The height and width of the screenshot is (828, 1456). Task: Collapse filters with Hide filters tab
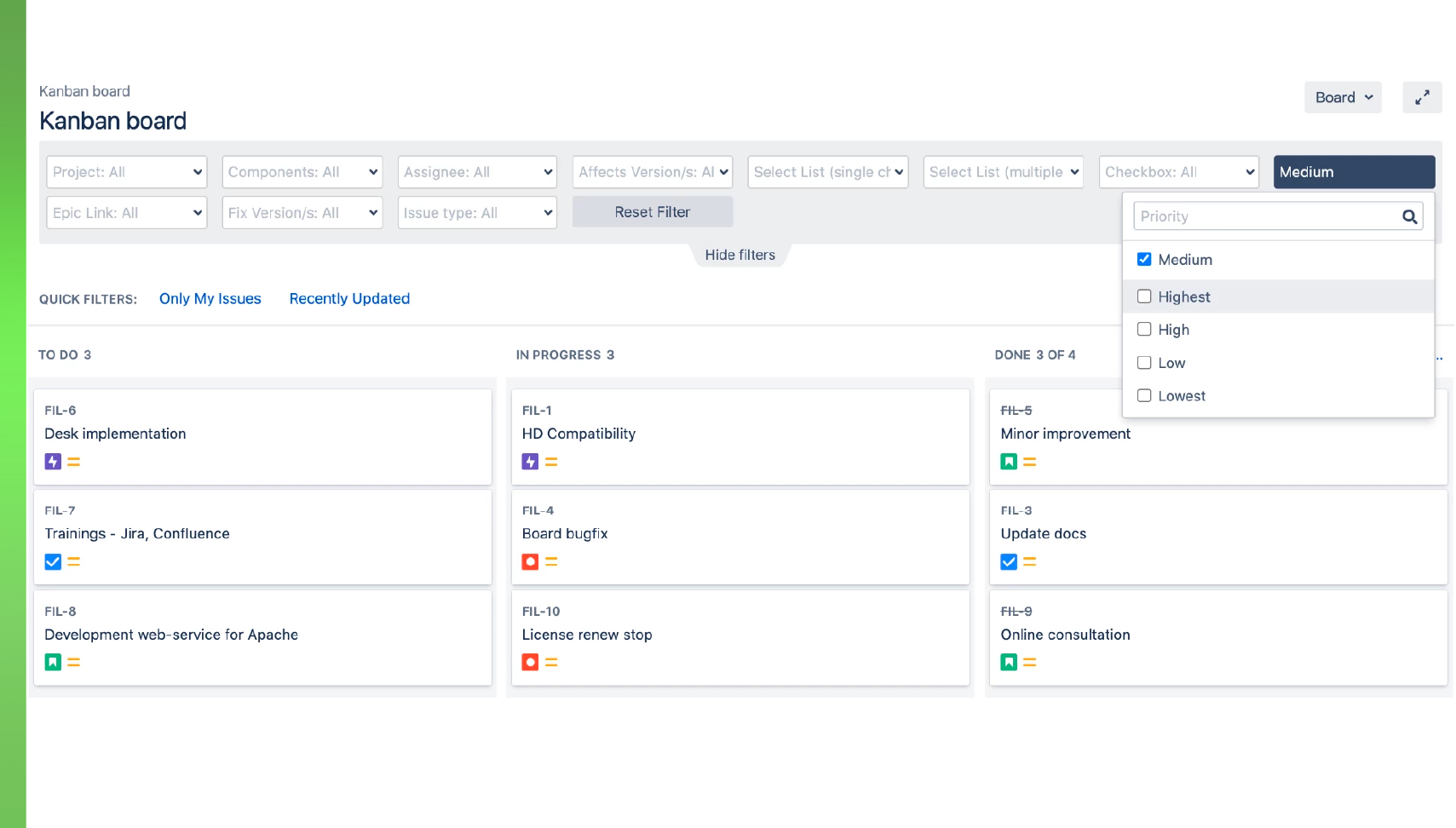tap(740, 256)
